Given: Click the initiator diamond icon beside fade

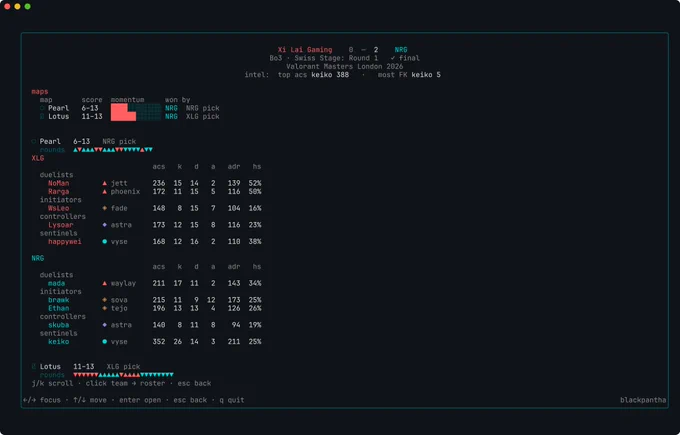Looking at the screenshot, I should pos(105,208).
